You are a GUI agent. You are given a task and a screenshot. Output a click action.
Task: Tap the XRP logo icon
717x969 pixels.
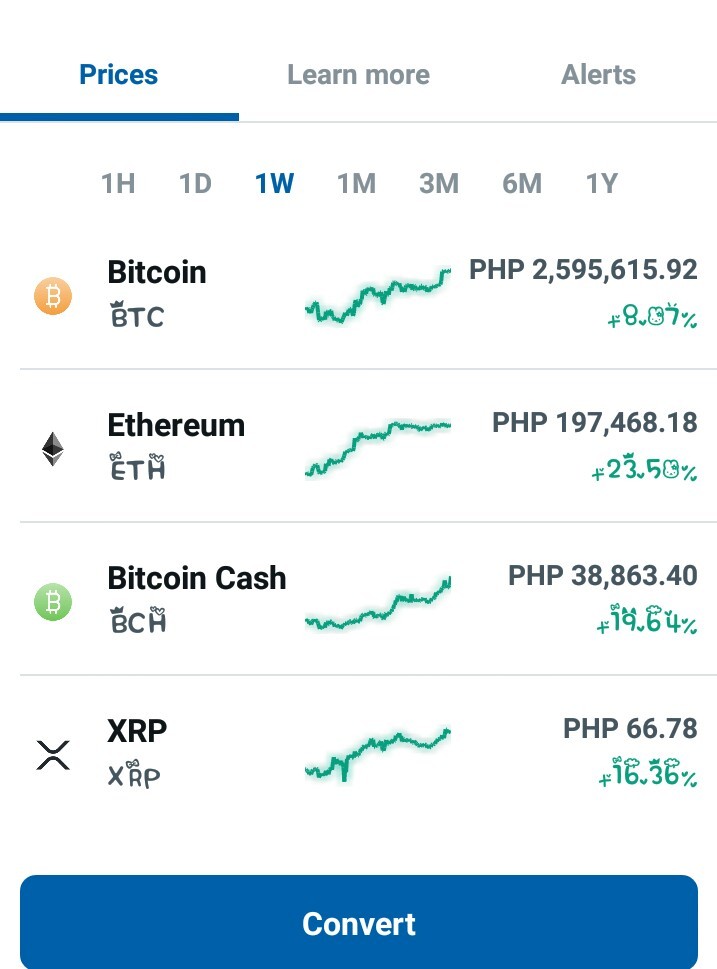pos(53,755)
